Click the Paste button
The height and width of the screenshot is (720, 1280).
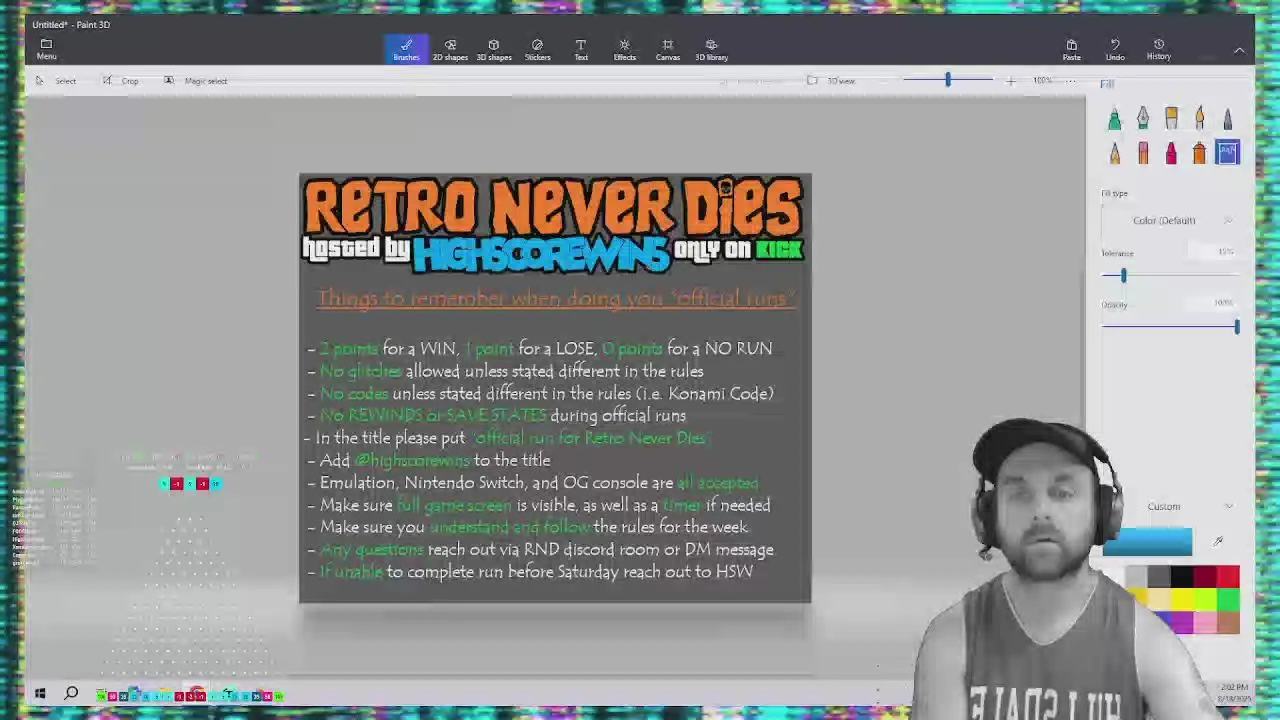click(x=1071, y=49)
